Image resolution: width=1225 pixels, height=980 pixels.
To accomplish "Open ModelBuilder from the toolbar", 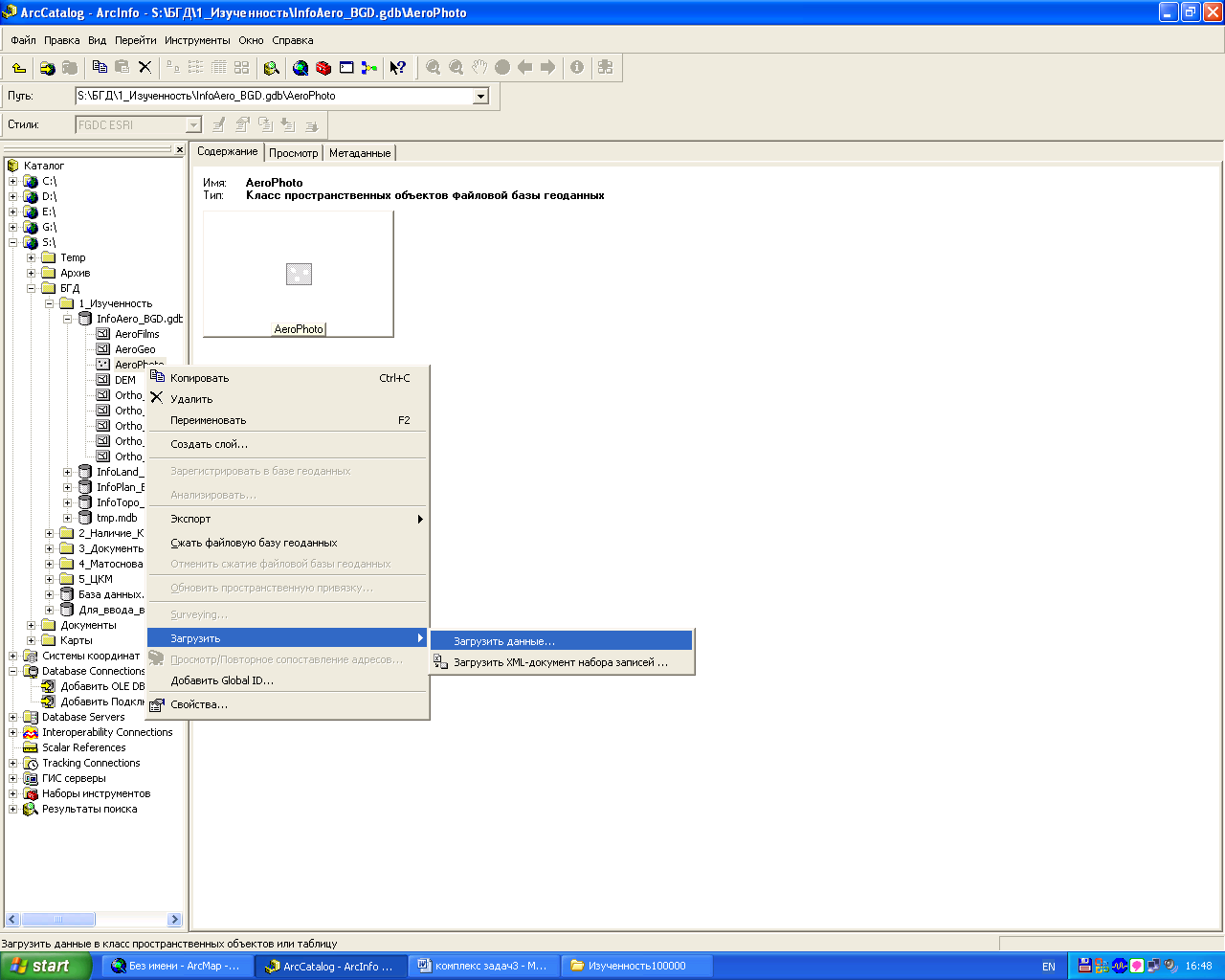I will tap(368, 67).
